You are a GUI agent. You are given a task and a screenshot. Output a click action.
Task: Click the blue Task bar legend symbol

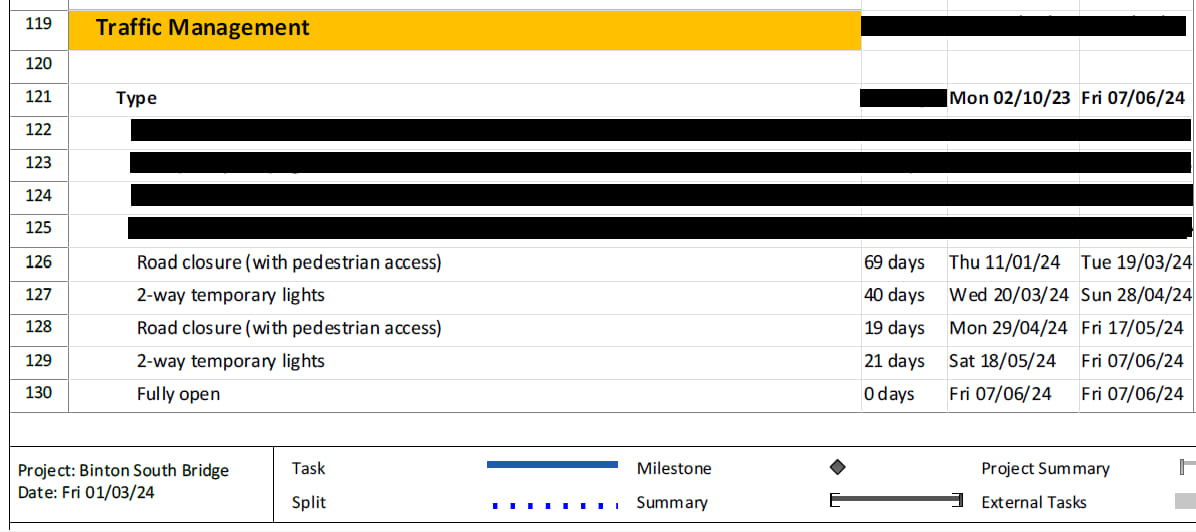coord(552,464)
